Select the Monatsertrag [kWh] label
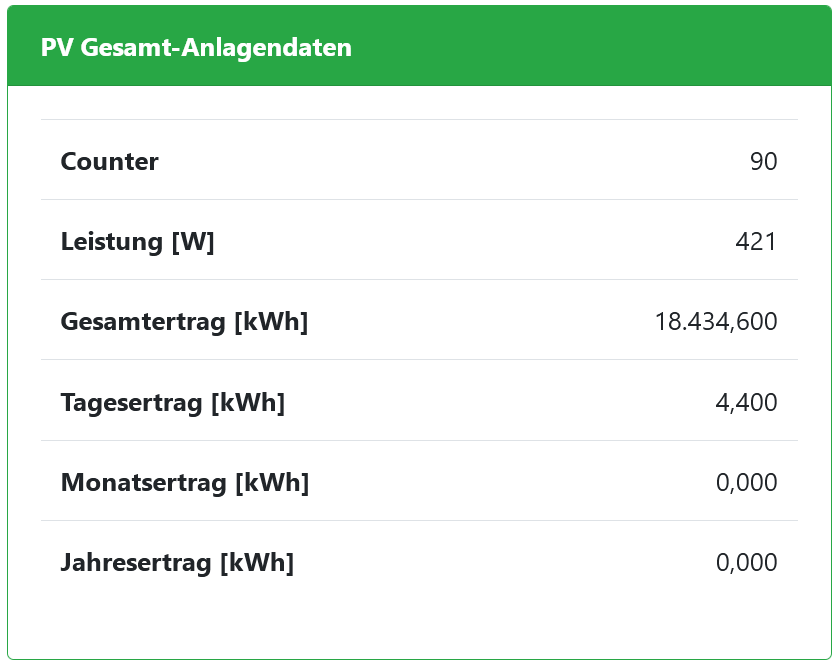The height and width of the screenshot is (668, 840). pyautogui.click(x=185, y=482)
